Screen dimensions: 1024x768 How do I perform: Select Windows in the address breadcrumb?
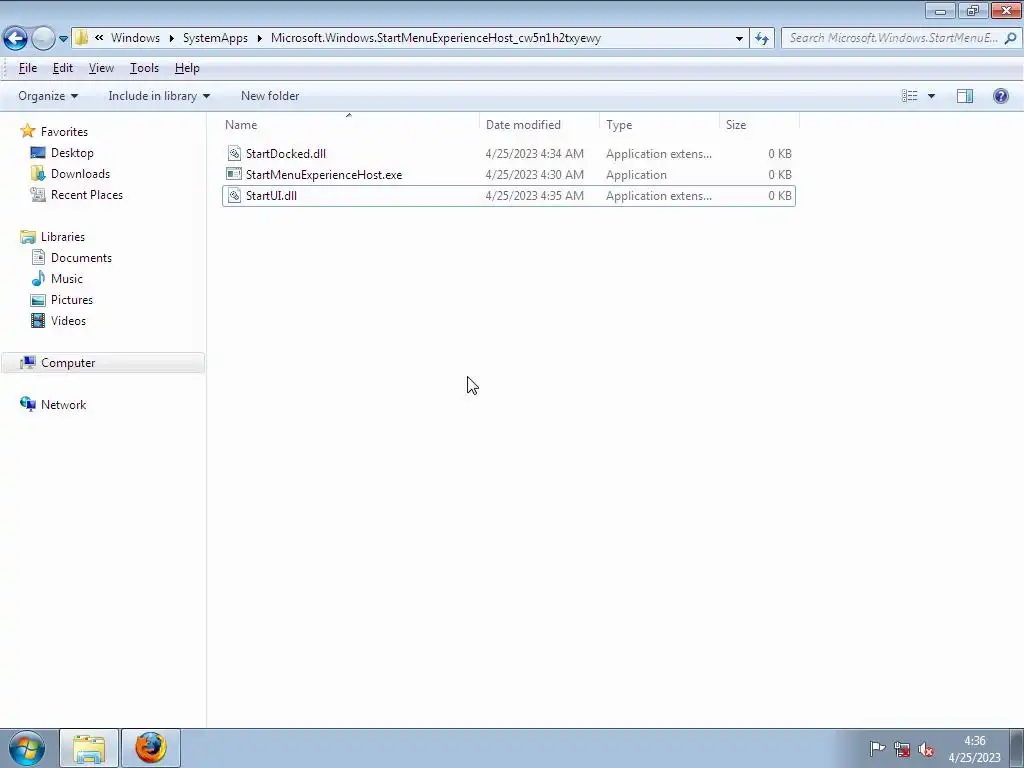[x=135, y=38]
